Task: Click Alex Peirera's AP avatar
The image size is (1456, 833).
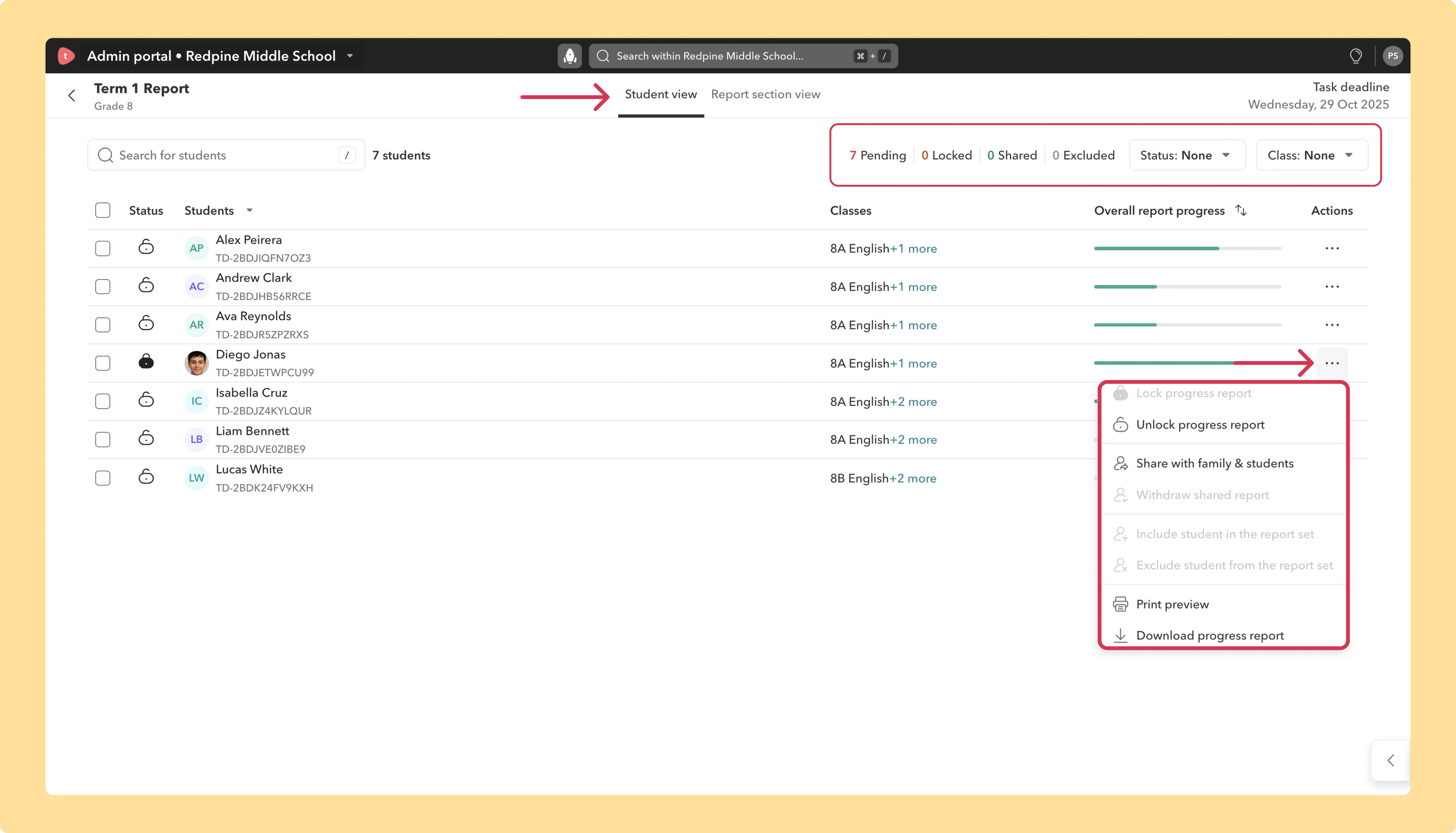Action: click(x=196, y=248)
